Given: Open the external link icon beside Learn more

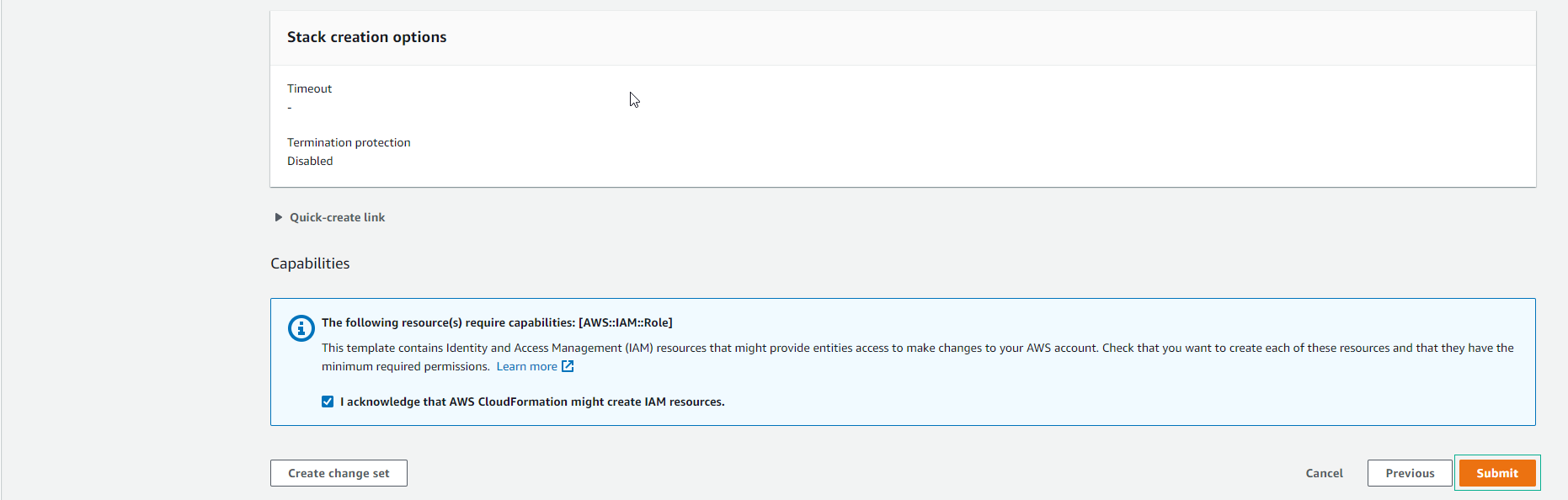Looking at the screenshot, I should 568,366.
